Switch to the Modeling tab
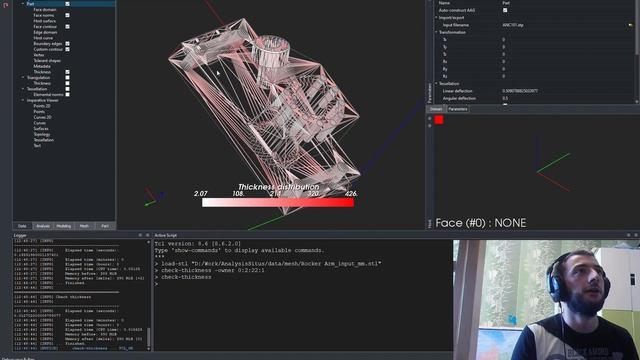640x360 pixels. (x=64, y=226)
